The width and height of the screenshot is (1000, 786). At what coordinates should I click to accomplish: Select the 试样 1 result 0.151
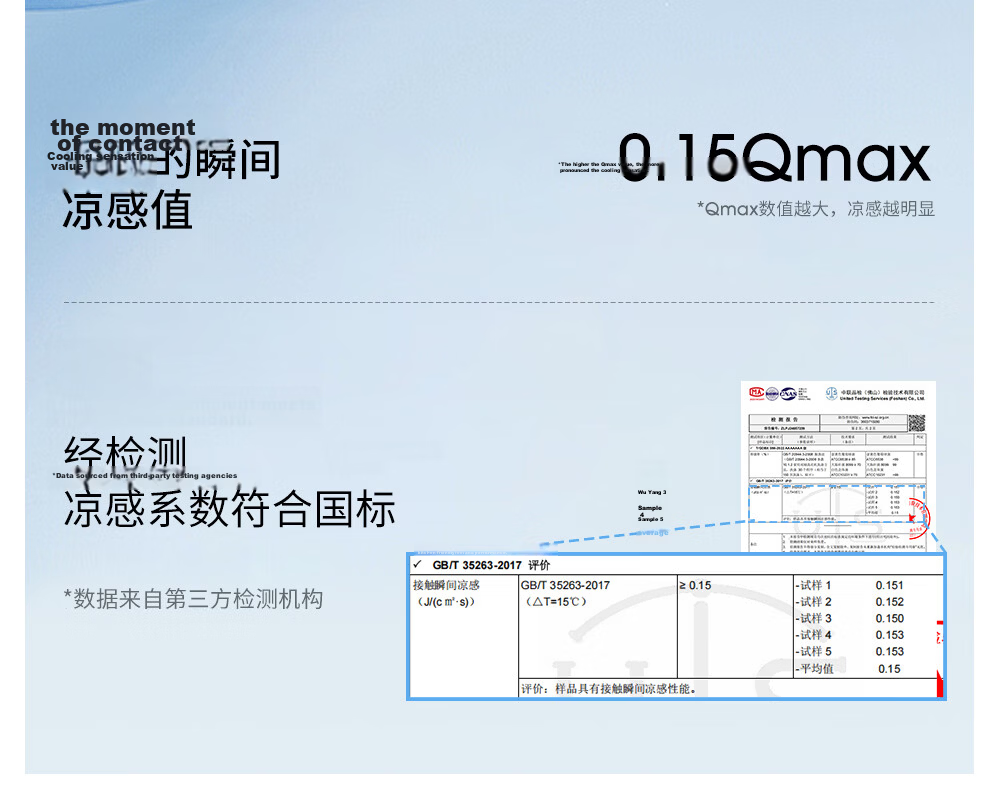click(889, 585)
